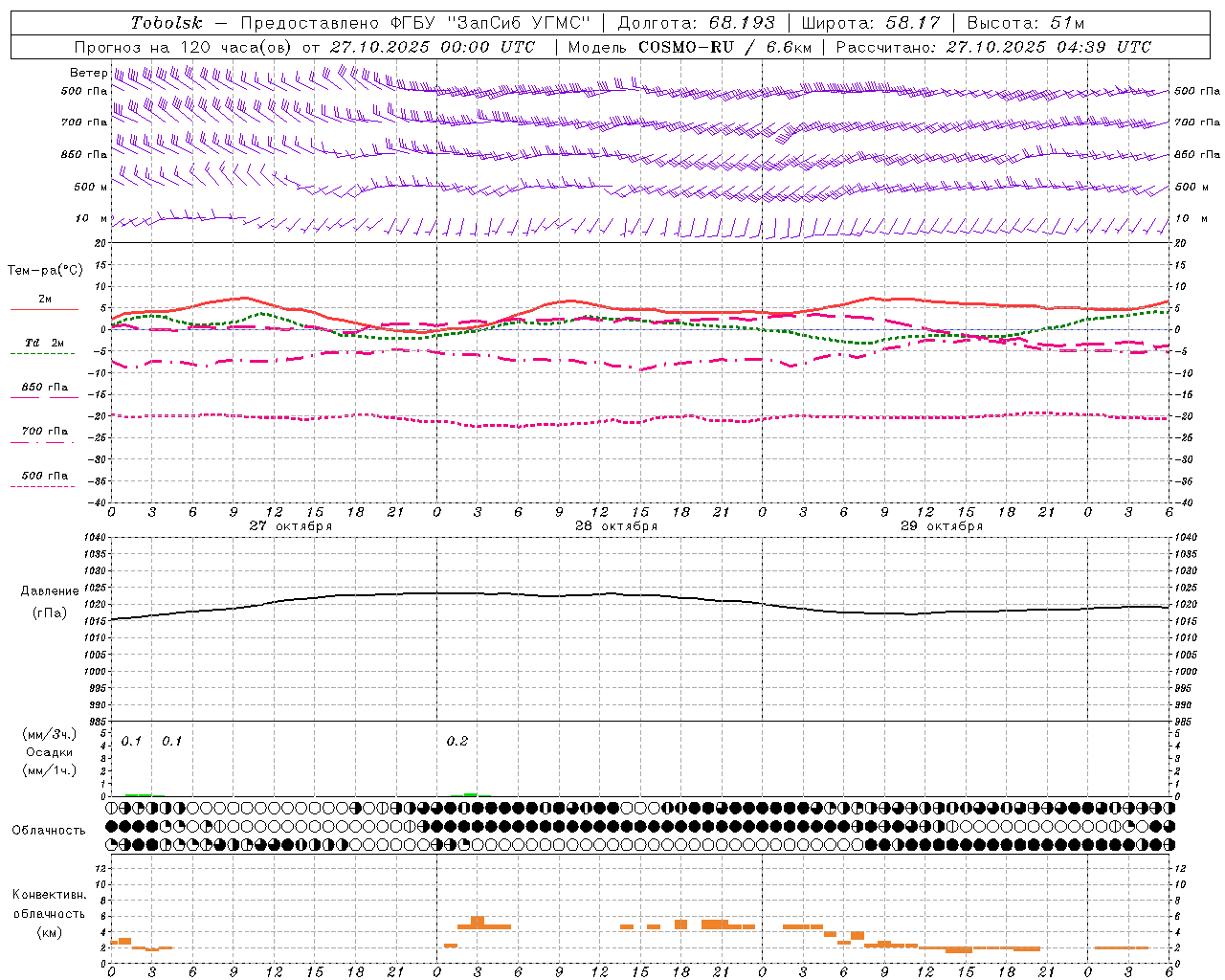The height and width of the screenshot is (980, 1225).
Task: Click left 700 гПа wind level label
Action: click(84, 122)
